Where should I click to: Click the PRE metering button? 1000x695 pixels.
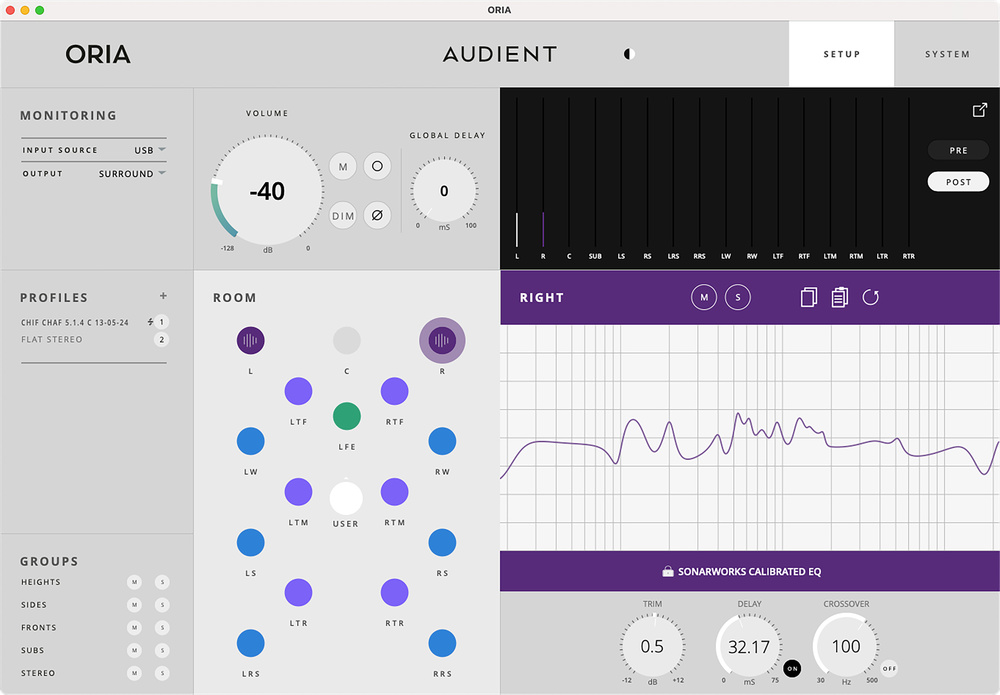[958, 151]
